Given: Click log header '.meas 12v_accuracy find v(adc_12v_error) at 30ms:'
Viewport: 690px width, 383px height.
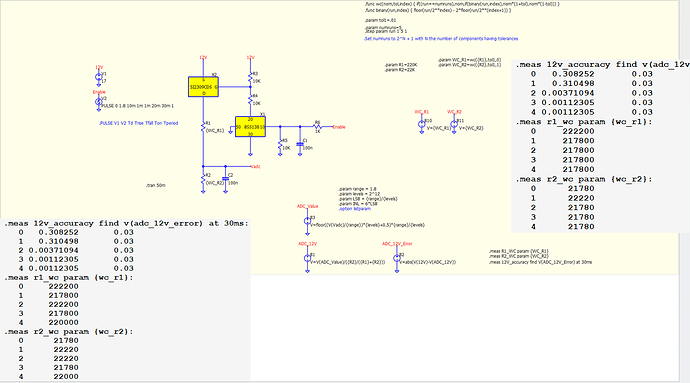Looking at the screenshot, I should [126, 223].
